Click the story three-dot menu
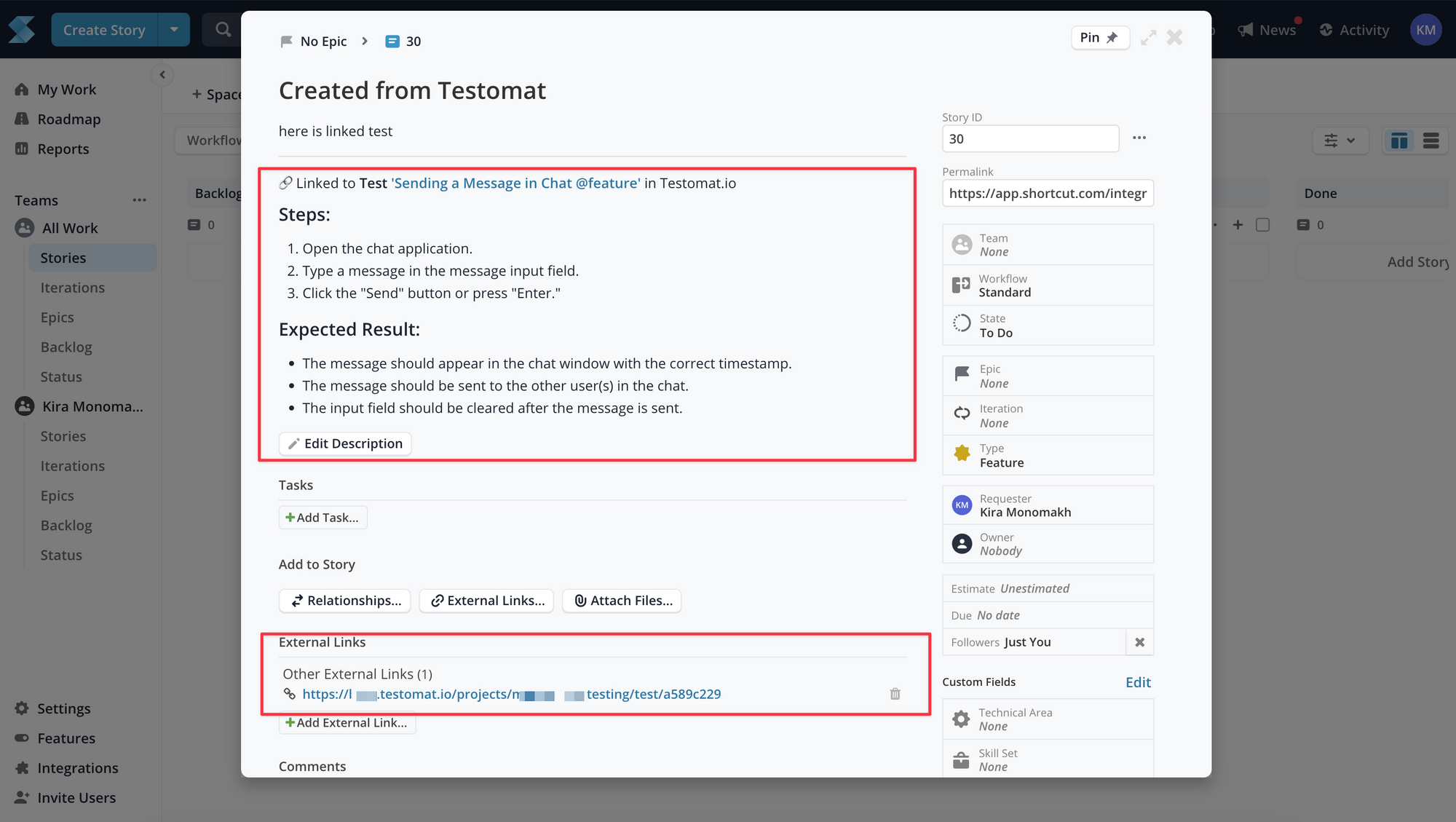The height and width of the screenshot is (822, 1456). tap(1139, 138)
